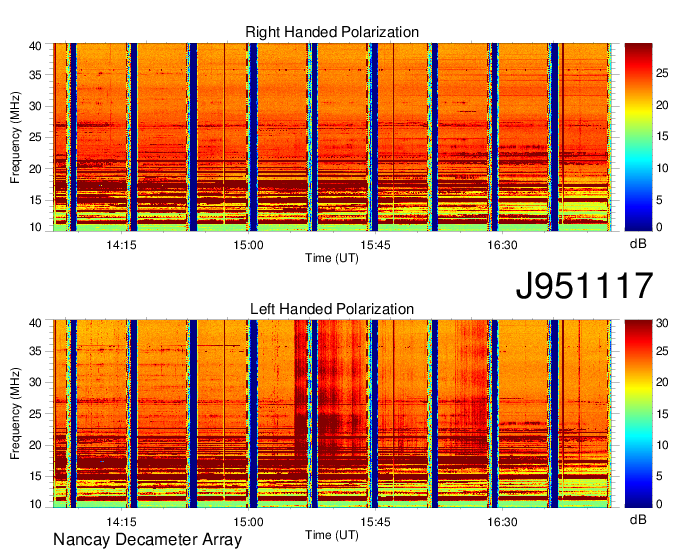Click the dB unit label under top color bar
This screenshot has height=552, width=680.
638,244
